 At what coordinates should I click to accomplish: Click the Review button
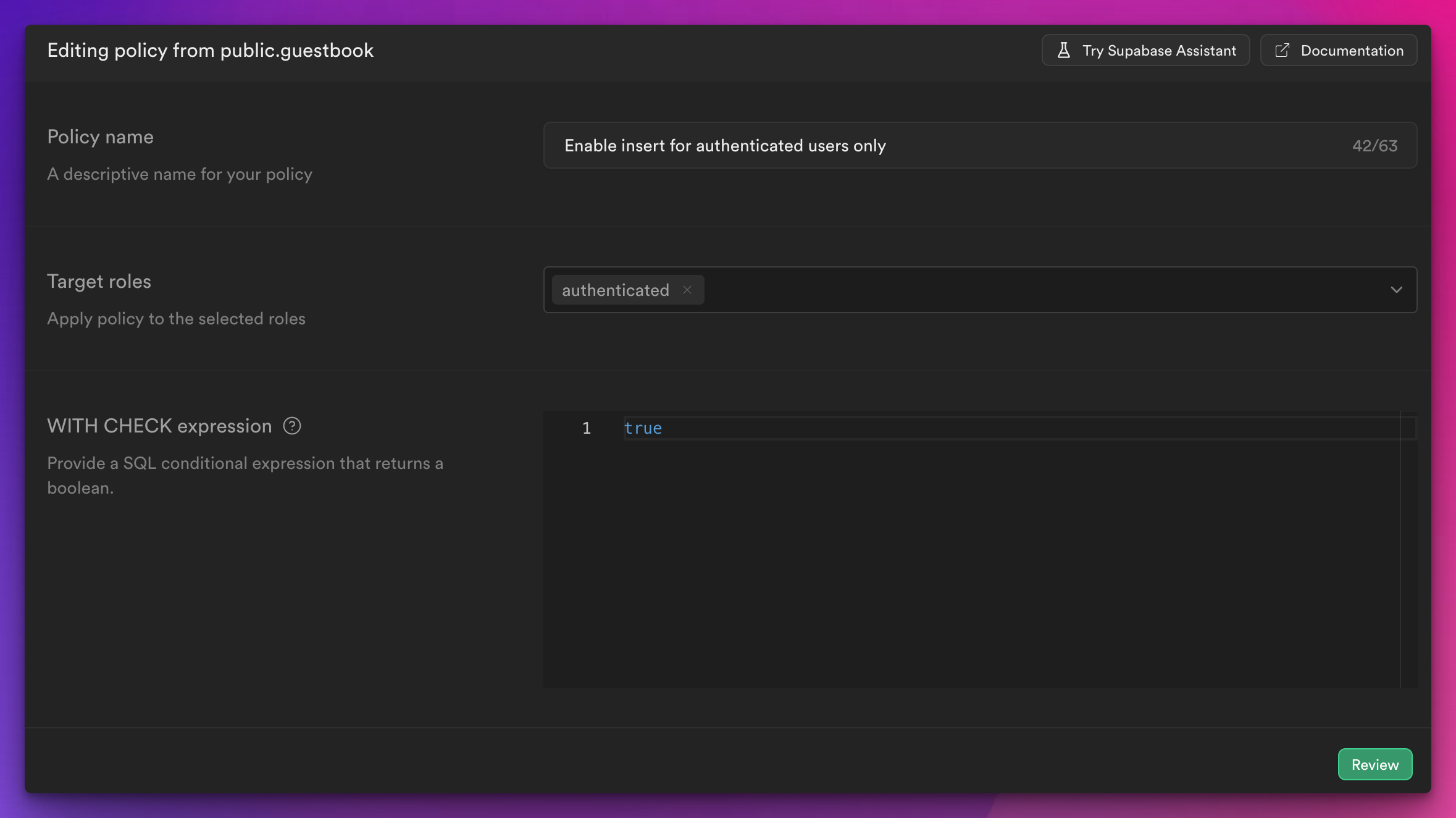(x=1375, y=764)
